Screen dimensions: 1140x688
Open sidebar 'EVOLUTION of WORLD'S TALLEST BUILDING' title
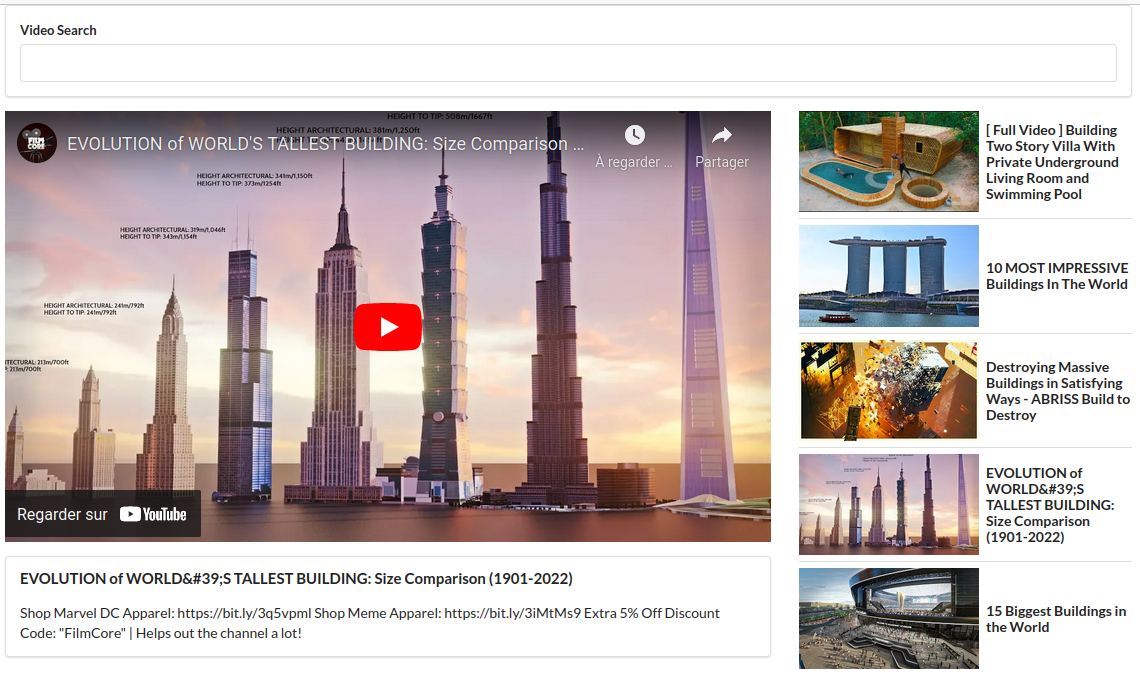[1049, 505]
